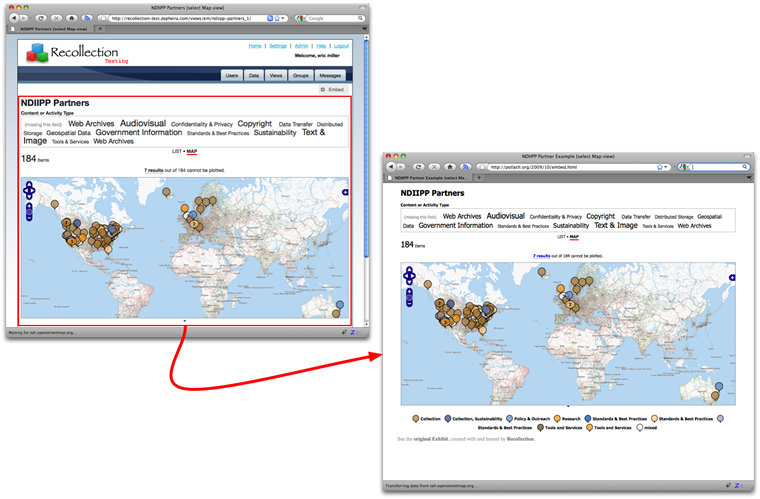Click RSS feed icon in Partner Example window

pyautogui.click(x=465, y=167)
